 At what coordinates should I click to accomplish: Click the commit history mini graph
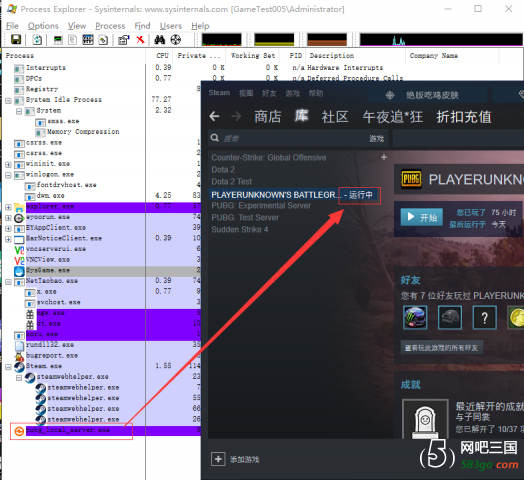tap(274, 39)
